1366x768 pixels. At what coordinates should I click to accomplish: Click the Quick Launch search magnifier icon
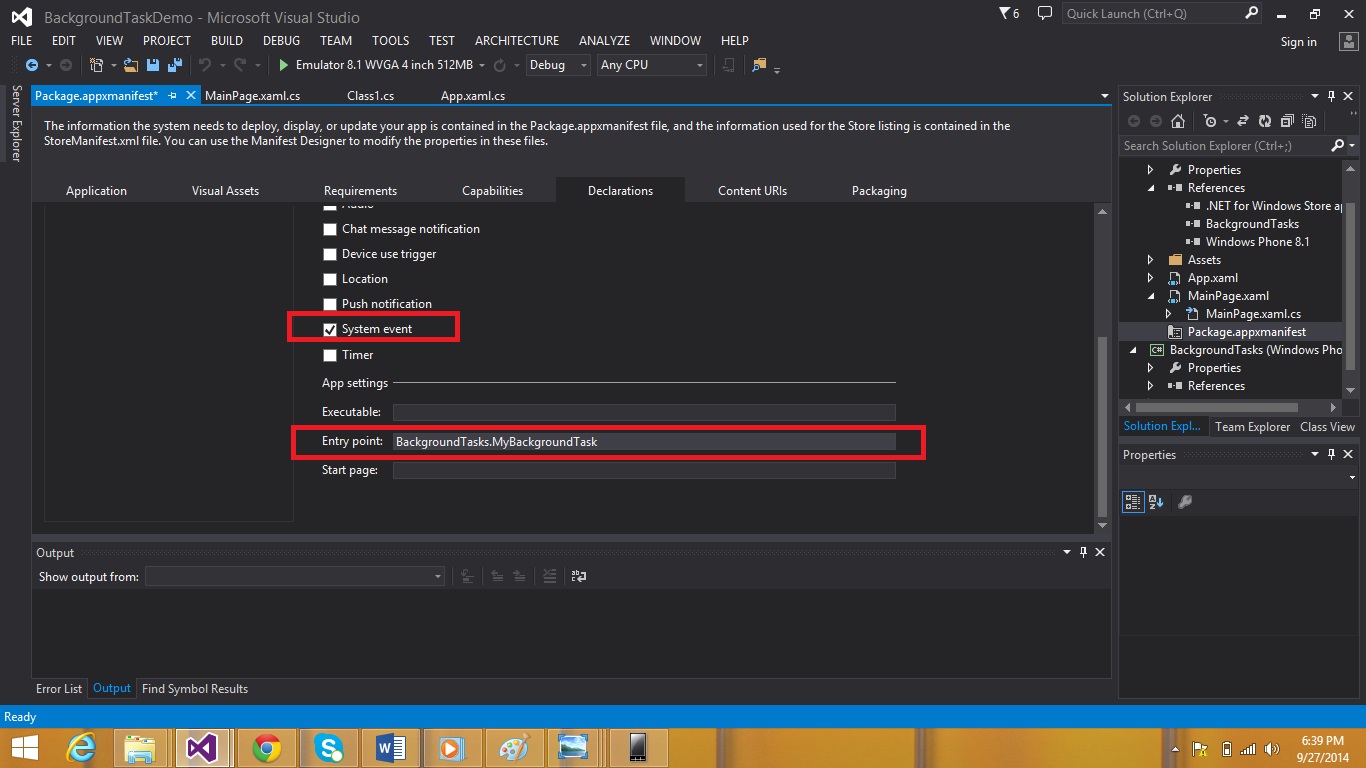tap(1252, 13)
